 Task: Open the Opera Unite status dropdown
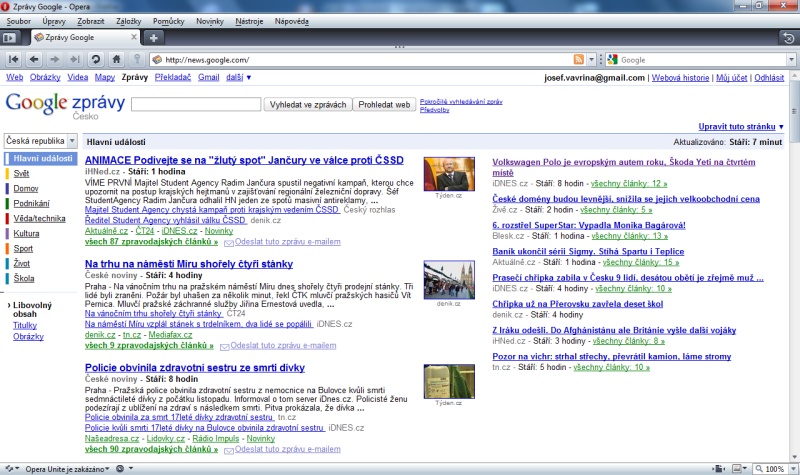click(x=68, y=469)
